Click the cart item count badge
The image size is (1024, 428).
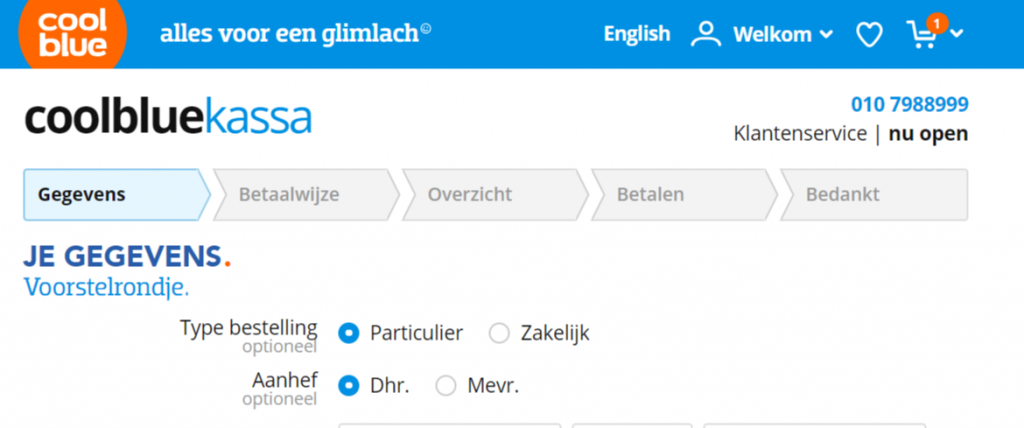pyautogui.click(x=937, y=24)
